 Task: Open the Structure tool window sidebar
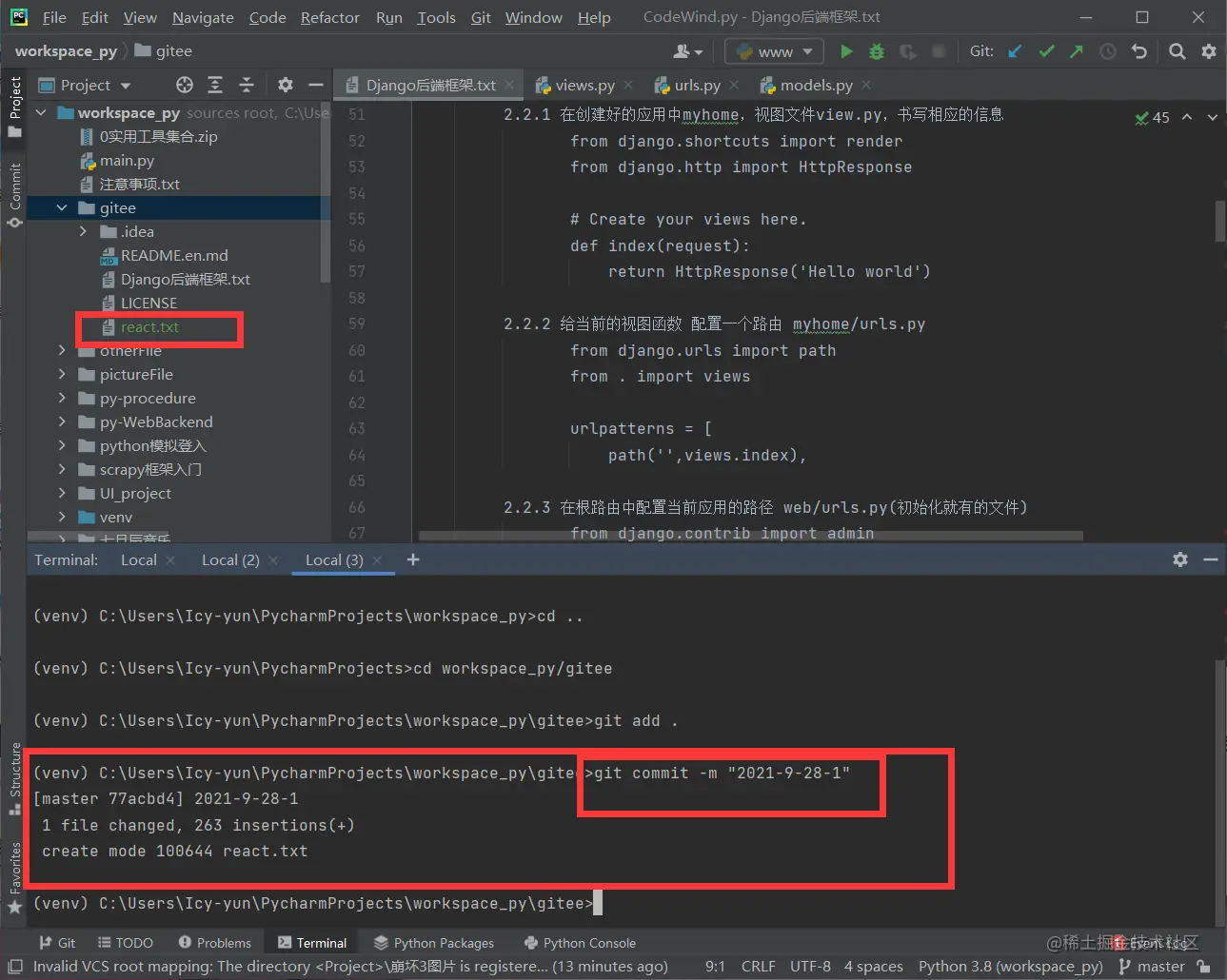(x=14, y=778)
